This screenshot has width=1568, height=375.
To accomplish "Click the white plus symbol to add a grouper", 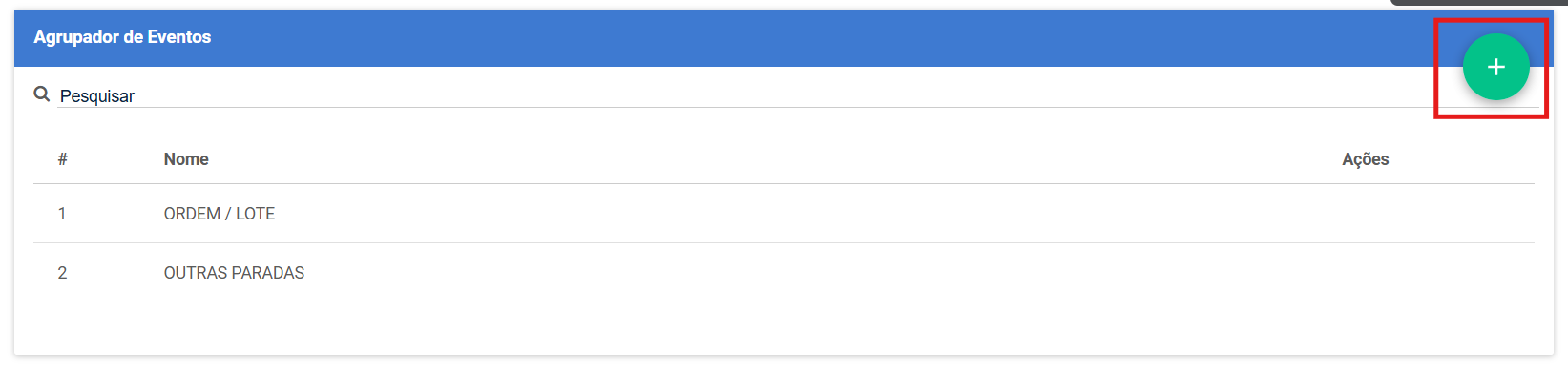I will click(x=1495, y=67).
